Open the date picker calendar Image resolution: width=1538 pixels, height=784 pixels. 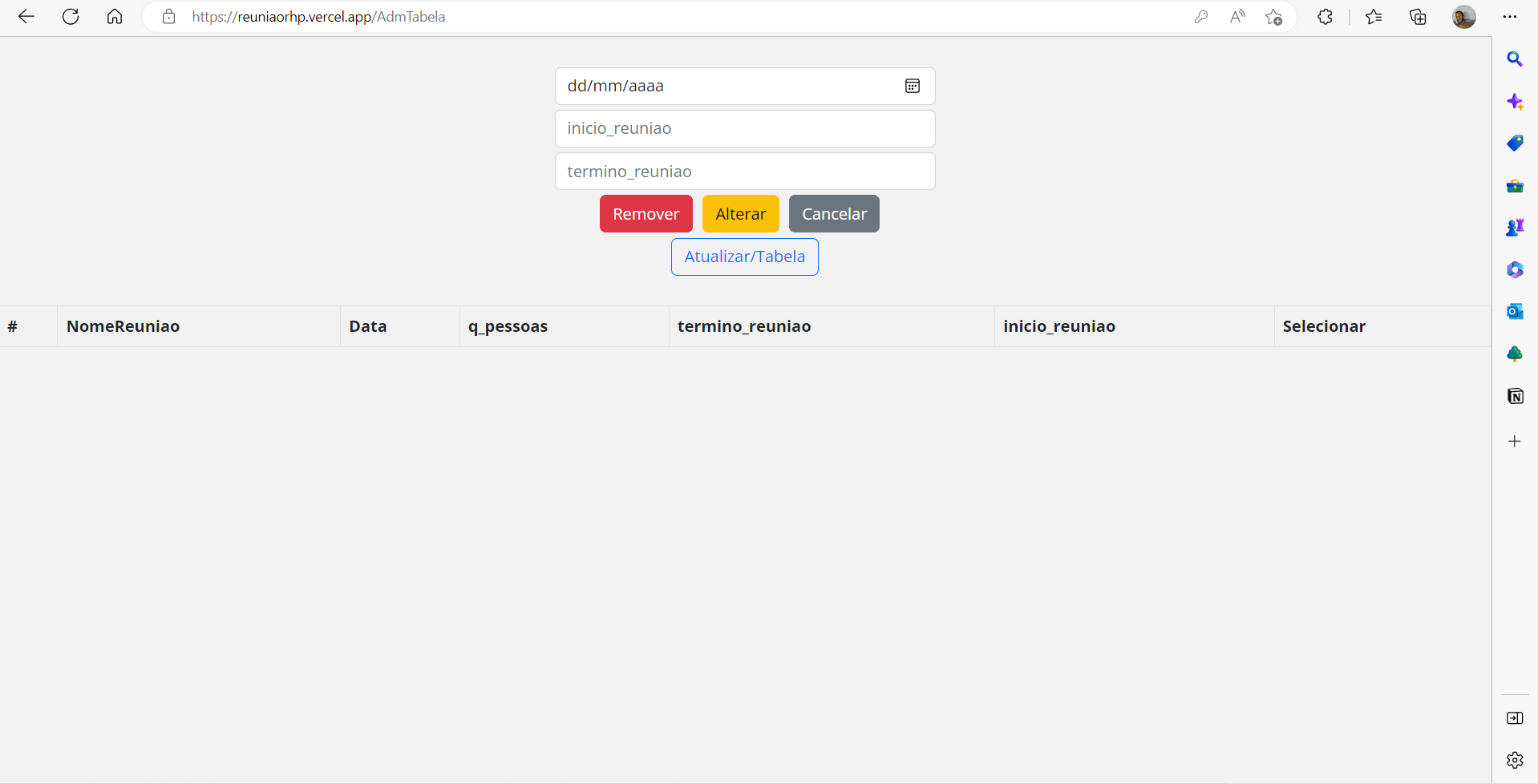point(913,86)
